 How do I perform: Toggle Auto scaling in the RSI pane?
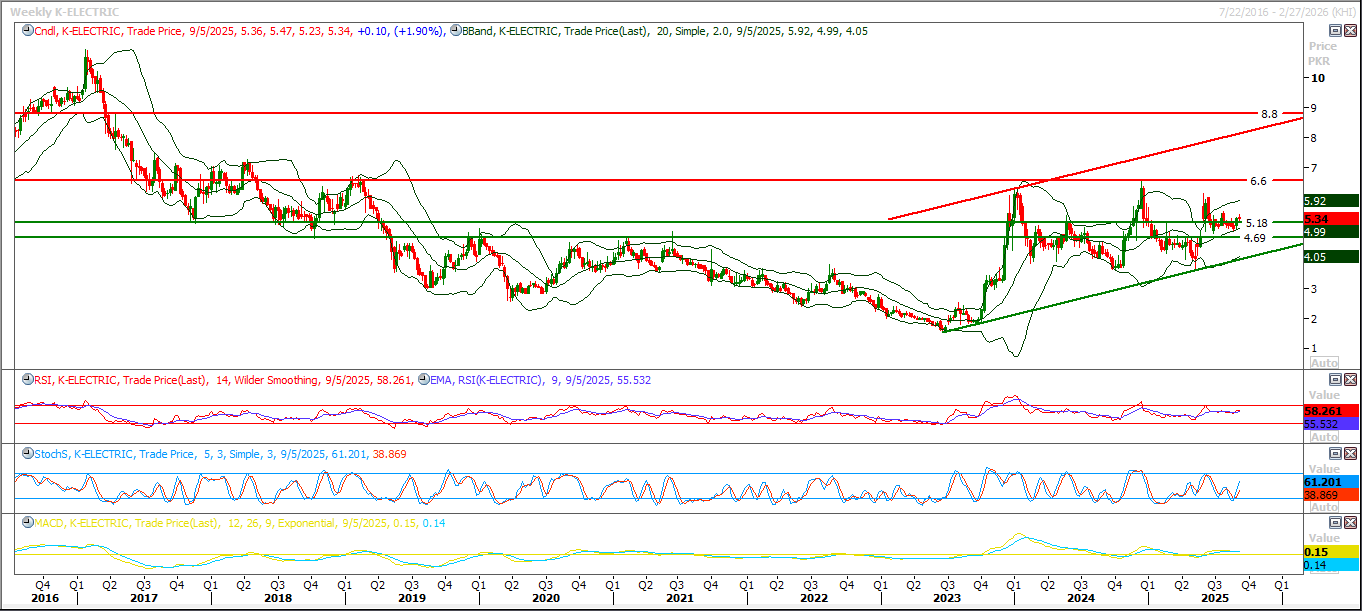[x=1323, y=437]
